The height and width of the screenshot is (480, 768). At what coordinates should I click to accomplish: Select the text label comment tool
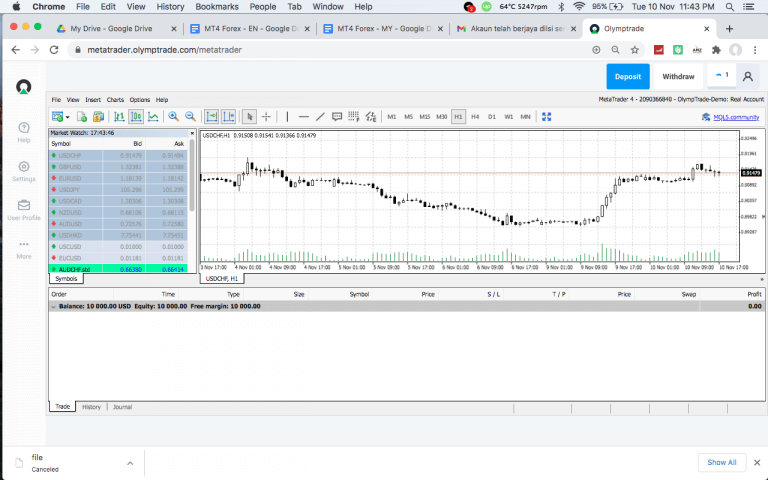pos(337,117)
